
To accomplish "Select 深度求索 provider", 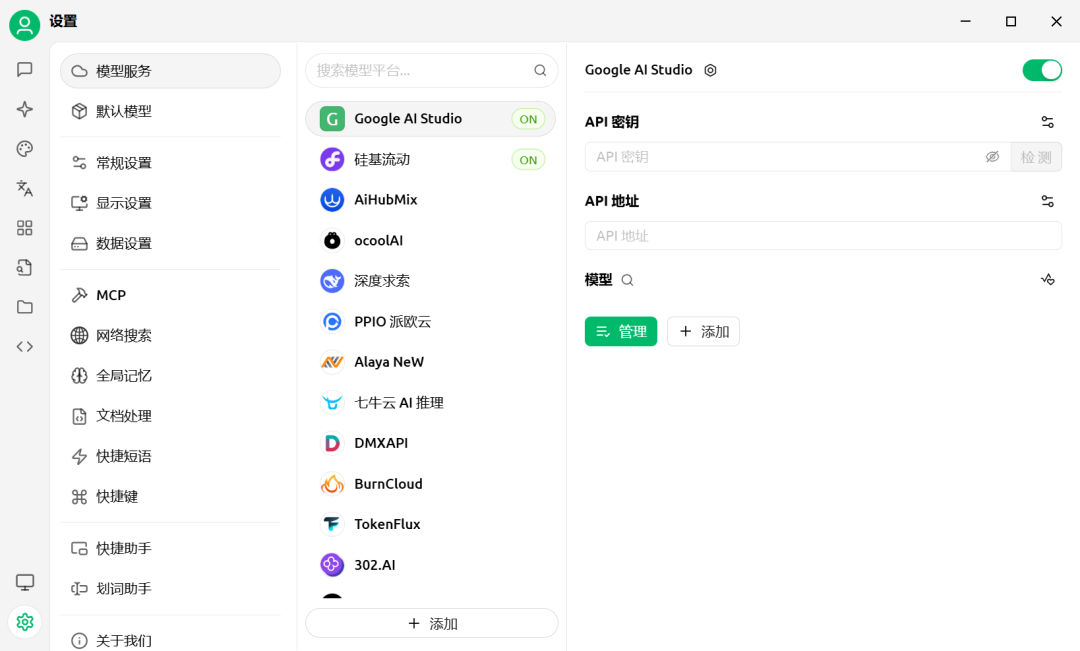I will click(430, 281).
